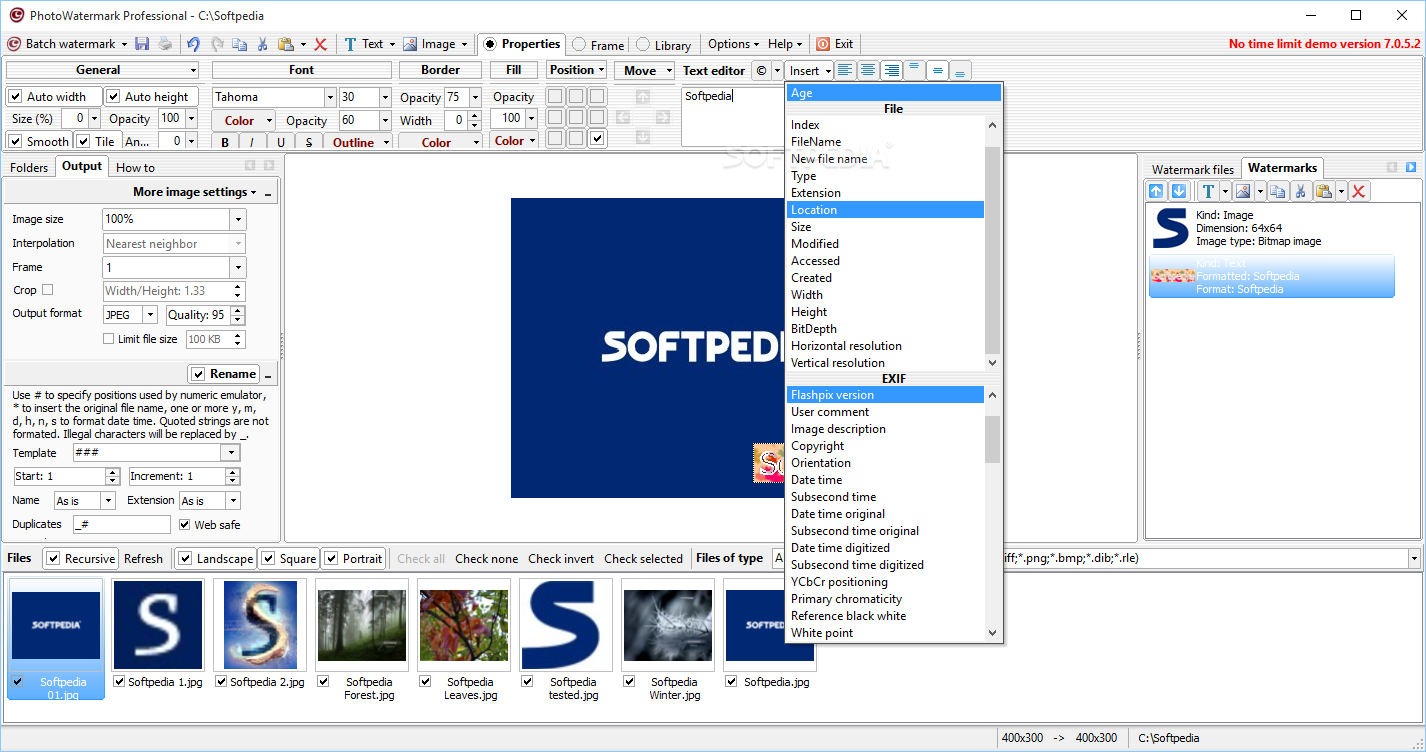
Task: Add a Text watermark from the main toolbar
Action: [x=364, y=44]
